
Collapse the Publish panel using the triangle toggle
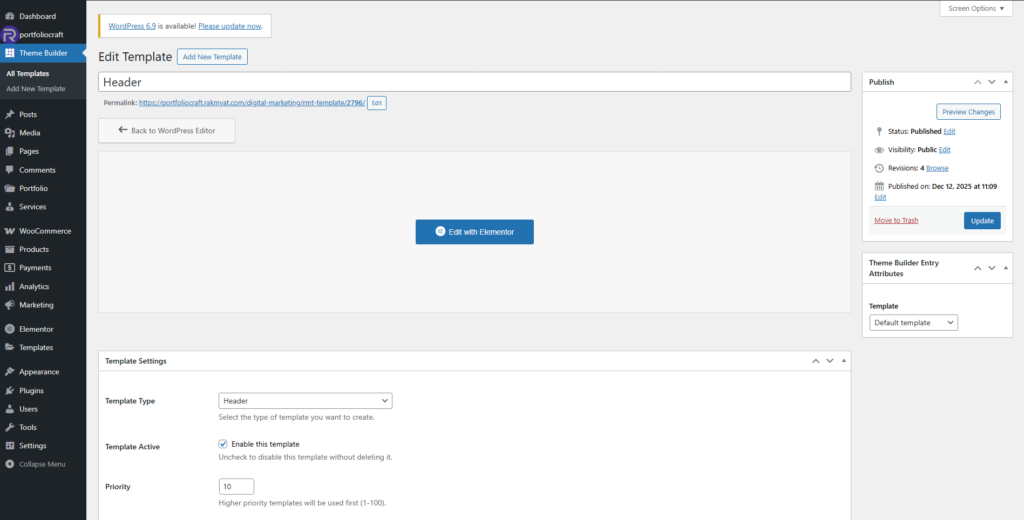click(1007, 82)
